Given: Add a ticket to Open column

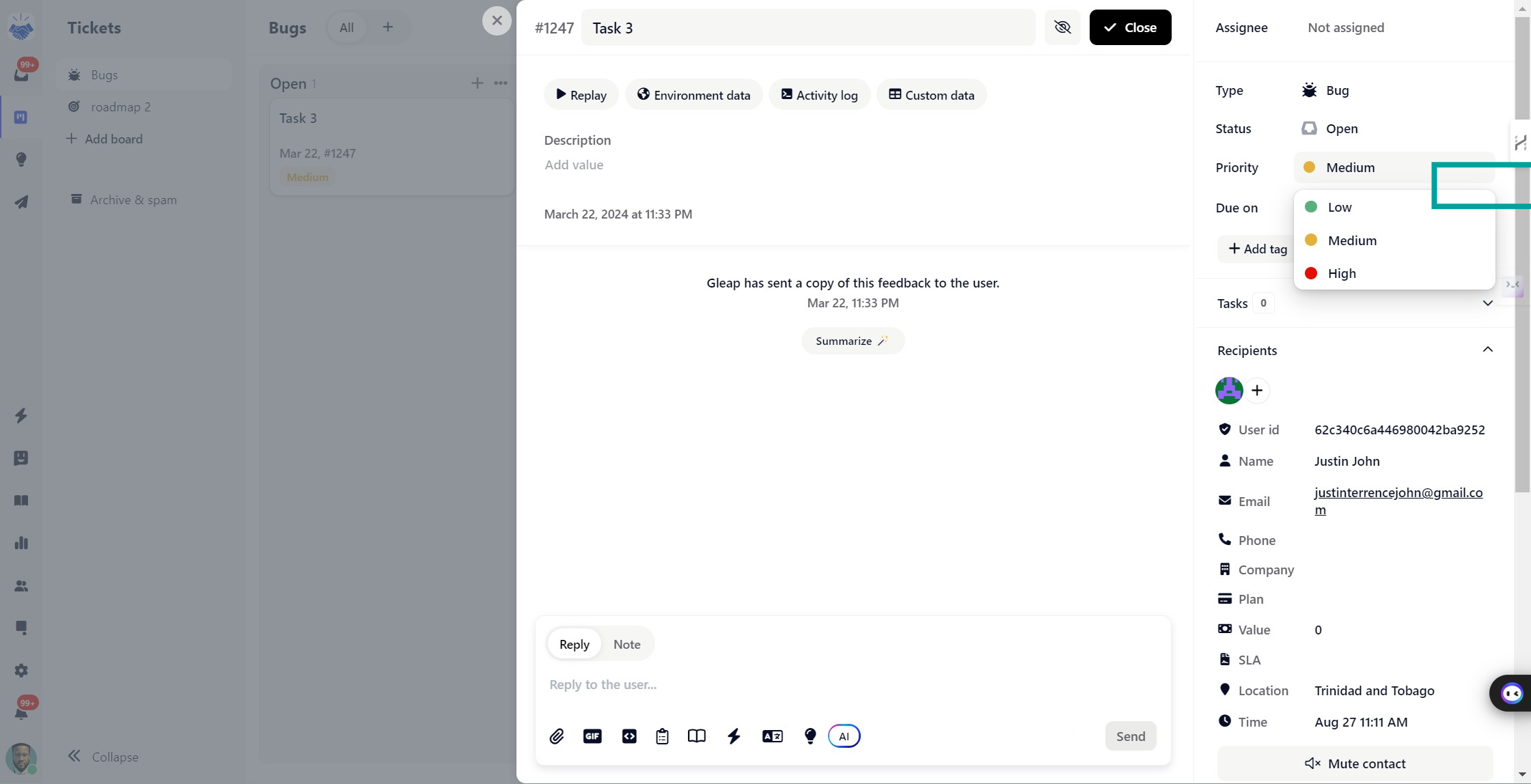Looking at the screenshot, I should (477, 83).
